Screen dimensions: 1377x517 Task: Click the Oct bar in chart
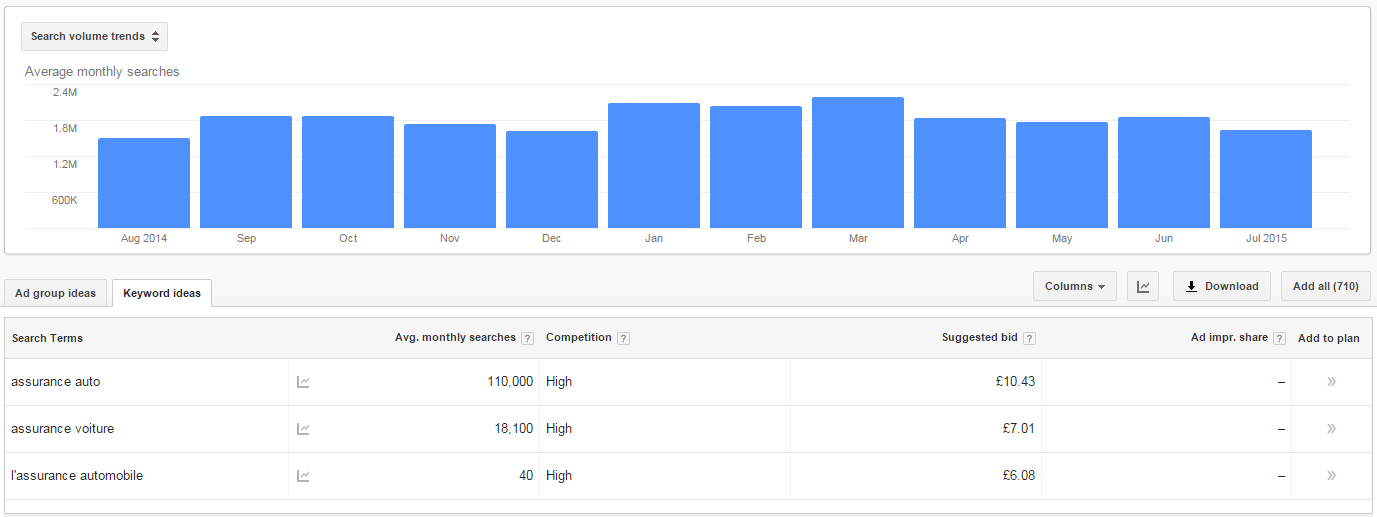[348, 172]
